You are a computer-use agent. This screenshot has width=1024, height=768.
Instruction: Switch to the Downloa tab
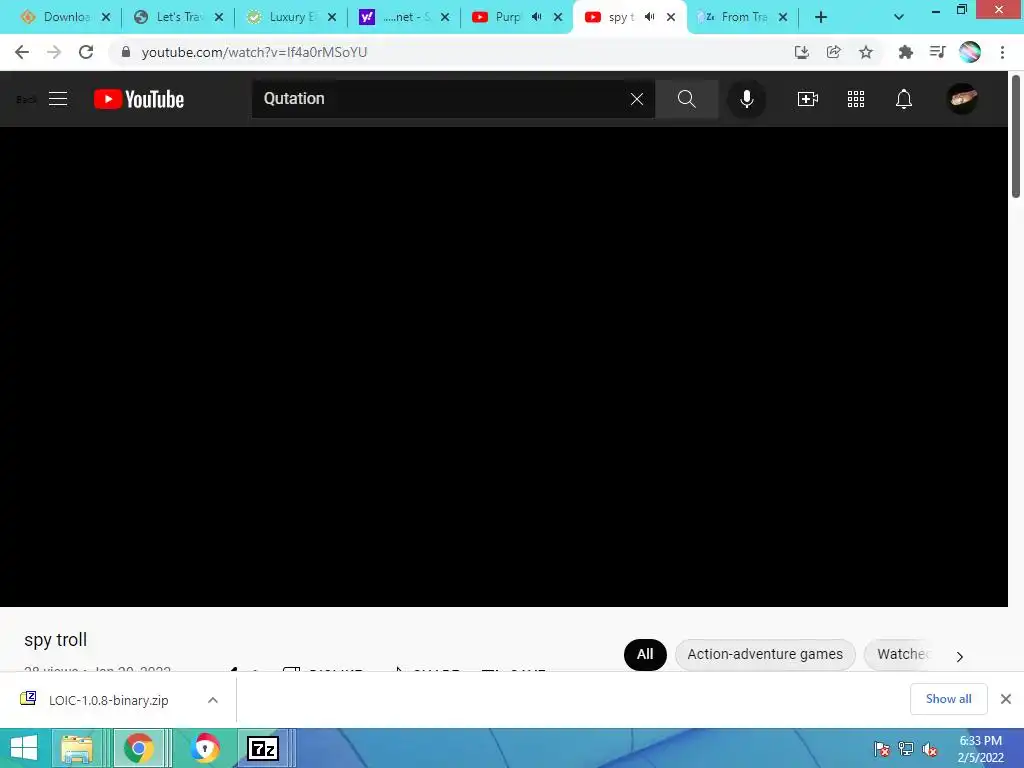click(x=64, y=17)
